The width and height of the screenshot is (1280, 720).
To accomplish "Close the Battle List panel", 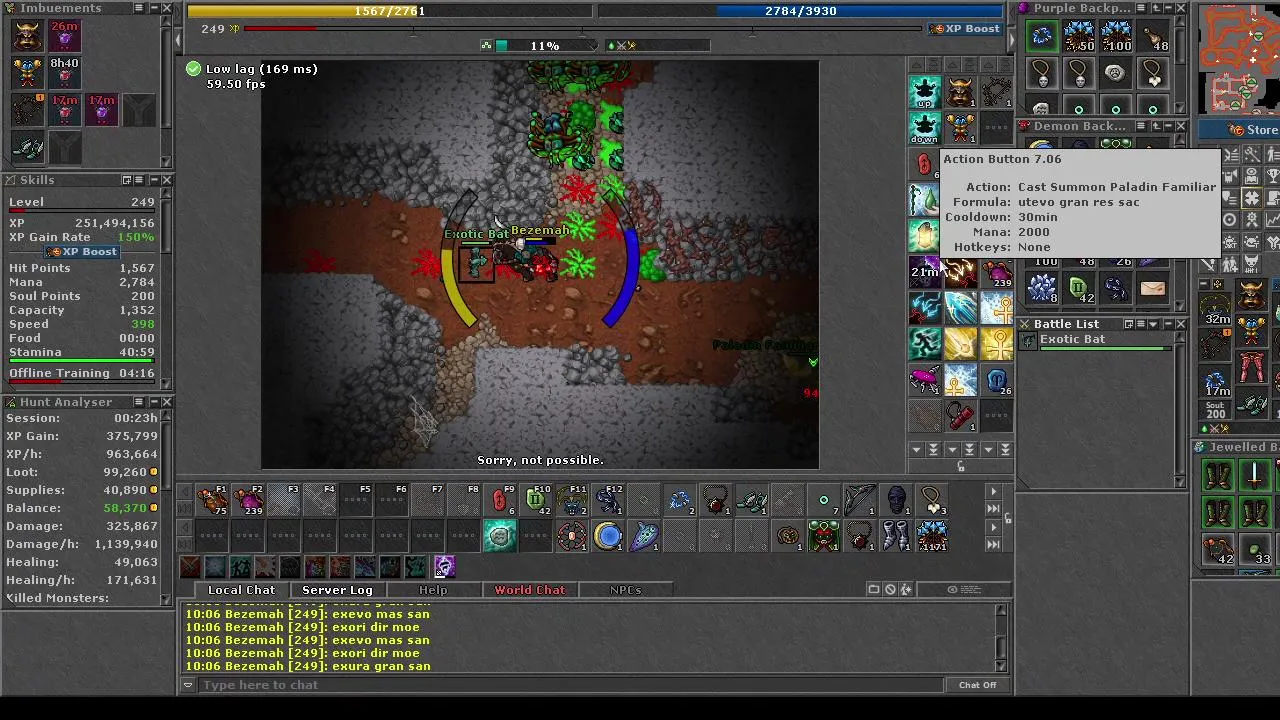I will coord(1181,324).
